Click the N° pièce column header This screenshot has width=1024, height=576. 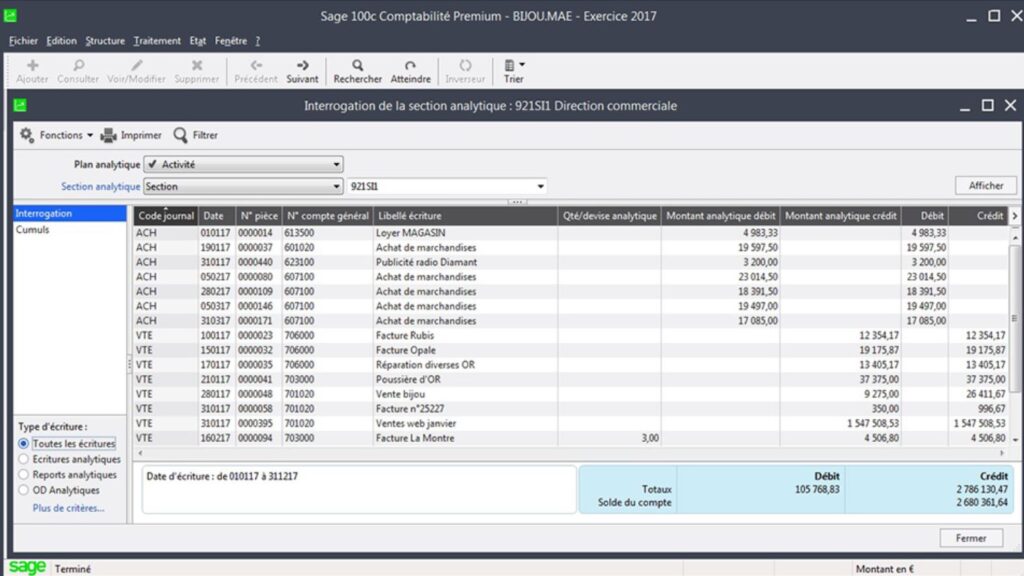259,216
